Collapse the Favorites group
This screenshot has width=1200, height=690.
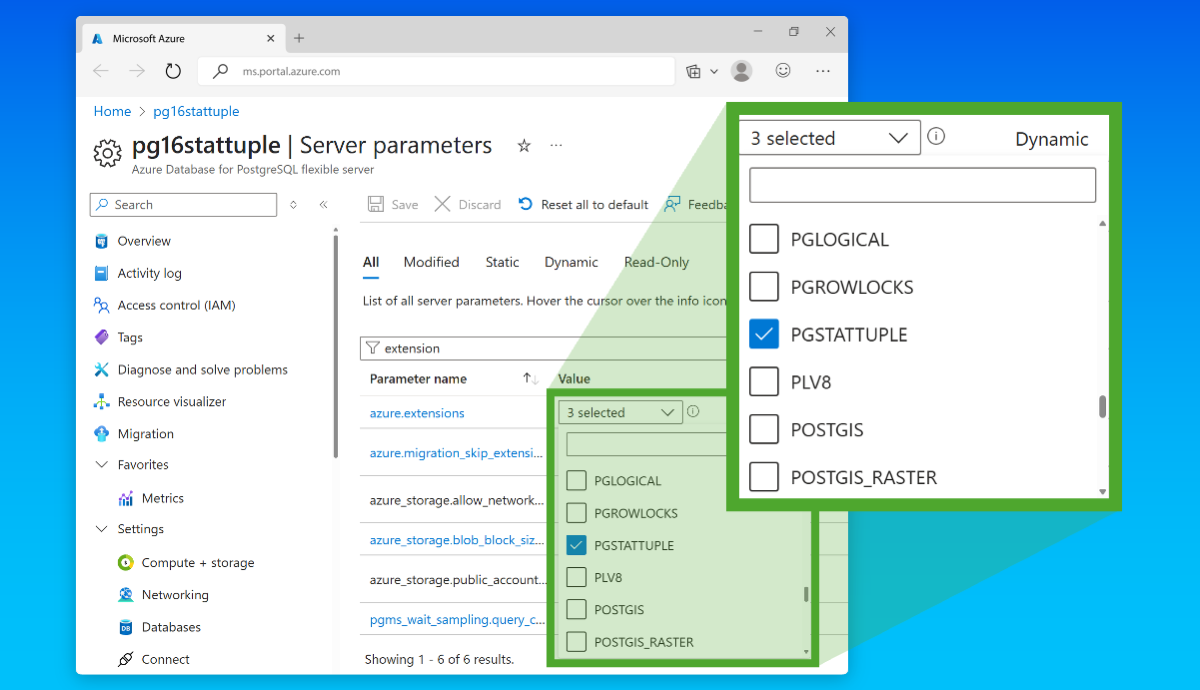[x=101, y=464]
